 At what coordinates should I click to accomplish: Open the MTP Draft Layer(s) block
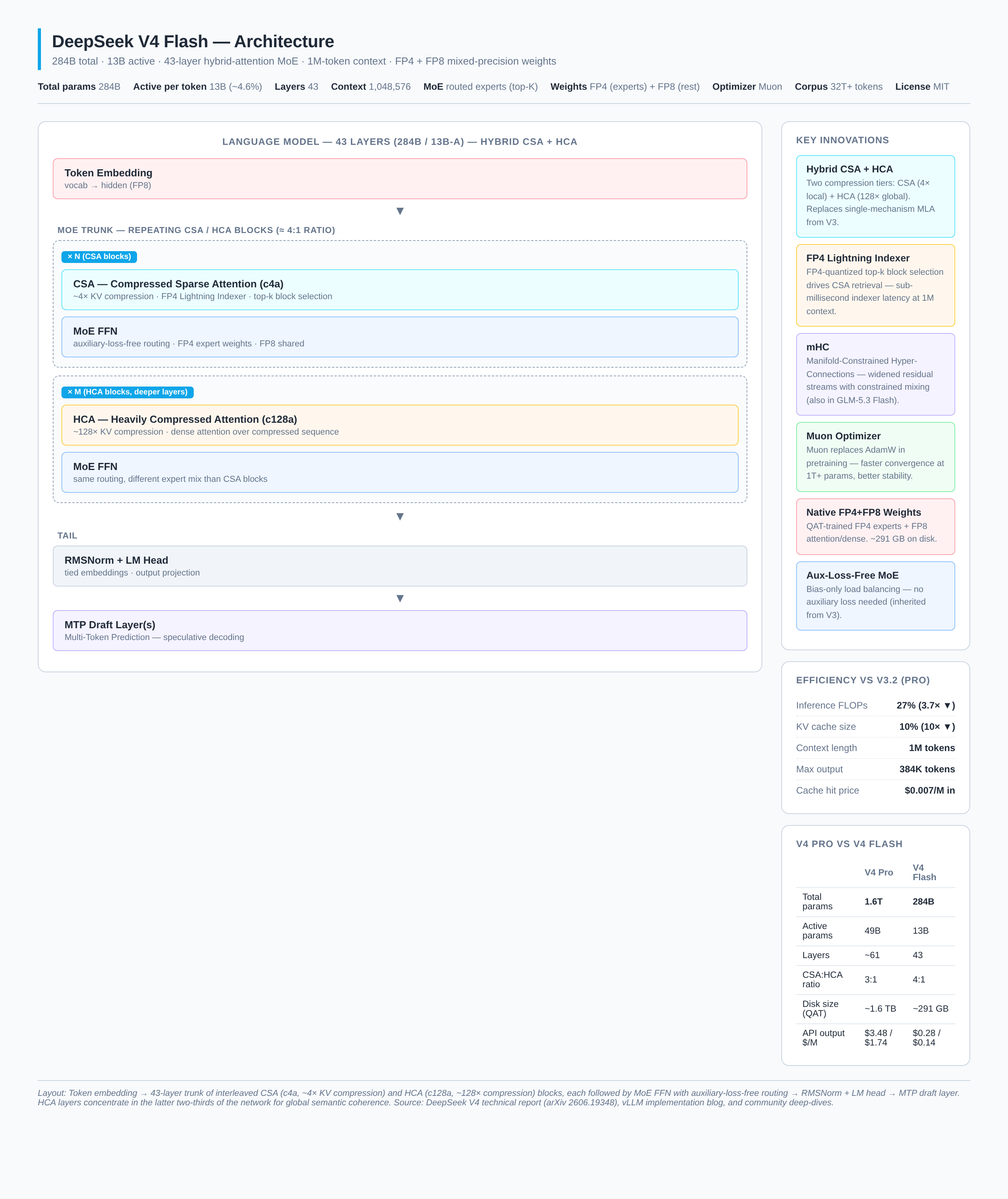(x=399, y=631)
